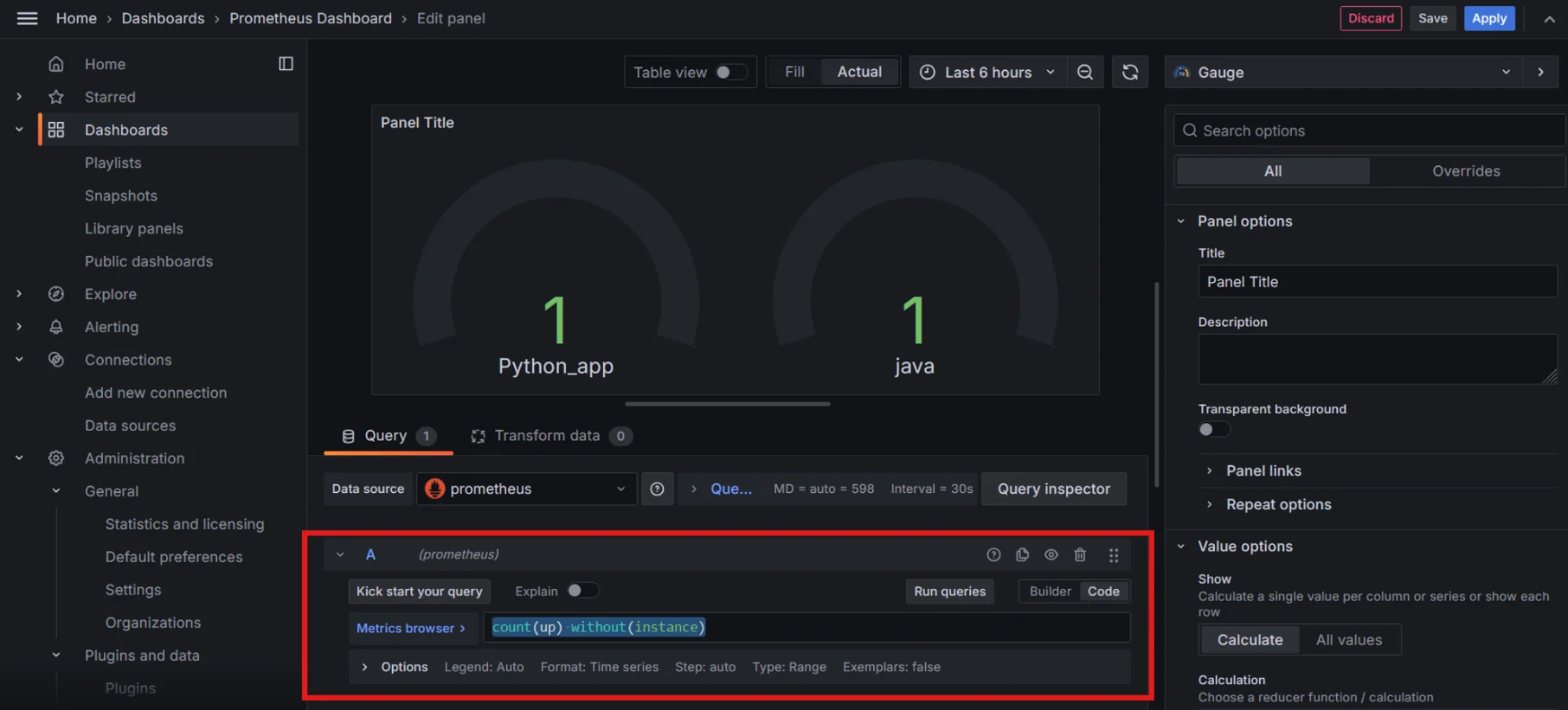Collapse the Panel options section
1568x710 pixels.
tap(1181, 221)
